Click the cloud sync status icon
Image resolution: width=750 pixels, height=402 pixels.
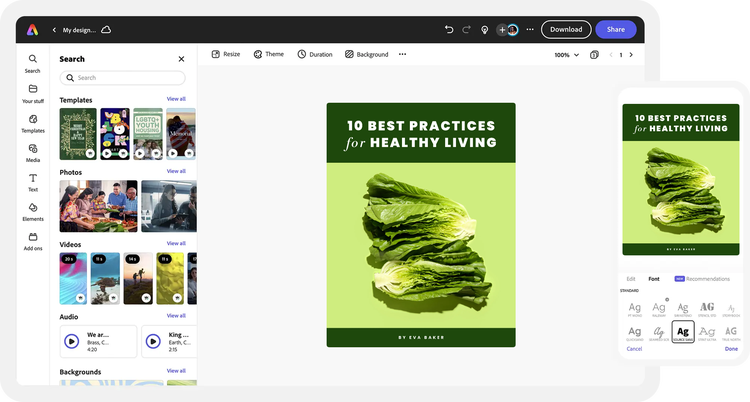[x=106, y=30]
